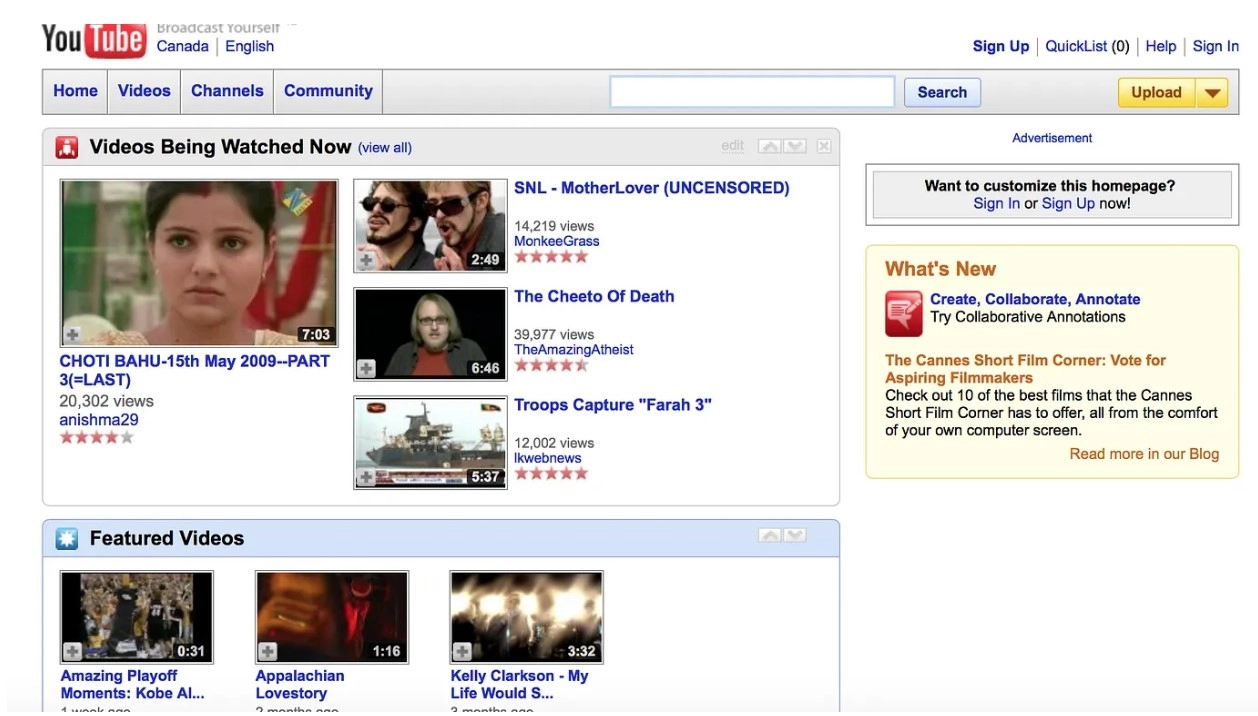The width and height of the screenshot is (1258, 716).
Task: Click the yellow Upload button
Action: pos(1157,93)
